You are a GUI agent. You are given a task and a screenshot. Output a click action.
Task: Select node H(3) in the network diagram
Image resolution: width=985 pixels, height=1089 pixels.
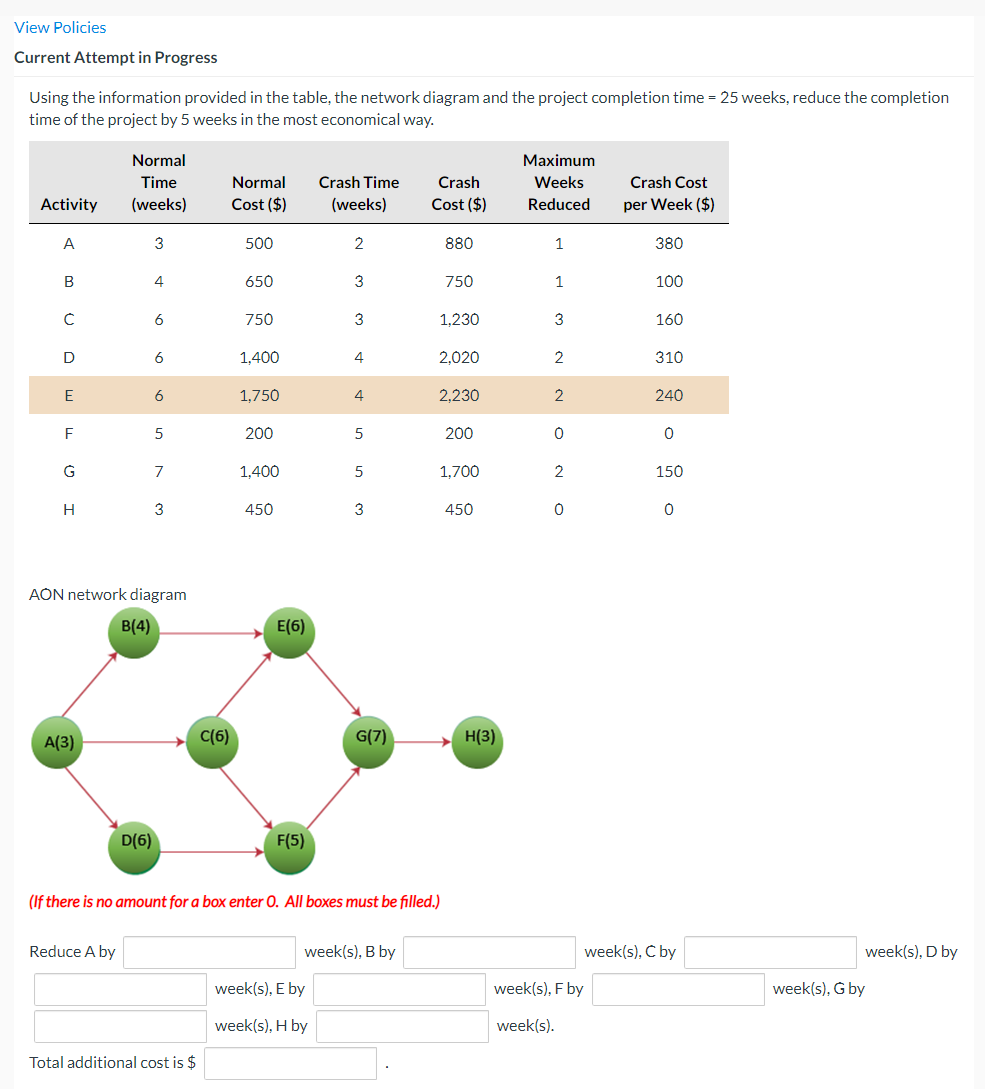[477, 743]
